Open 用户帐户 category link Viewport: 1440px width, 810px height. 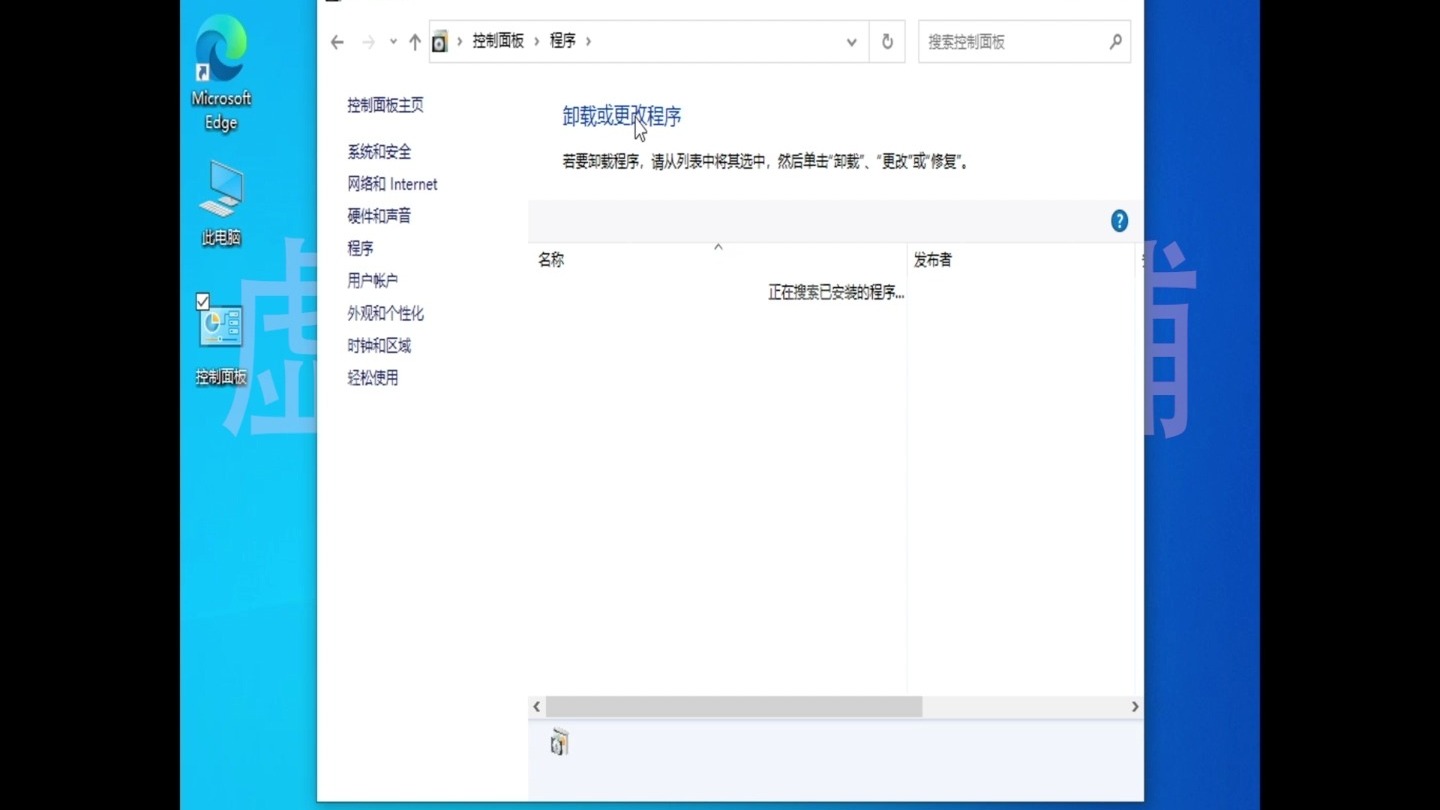tap(373, 281)
